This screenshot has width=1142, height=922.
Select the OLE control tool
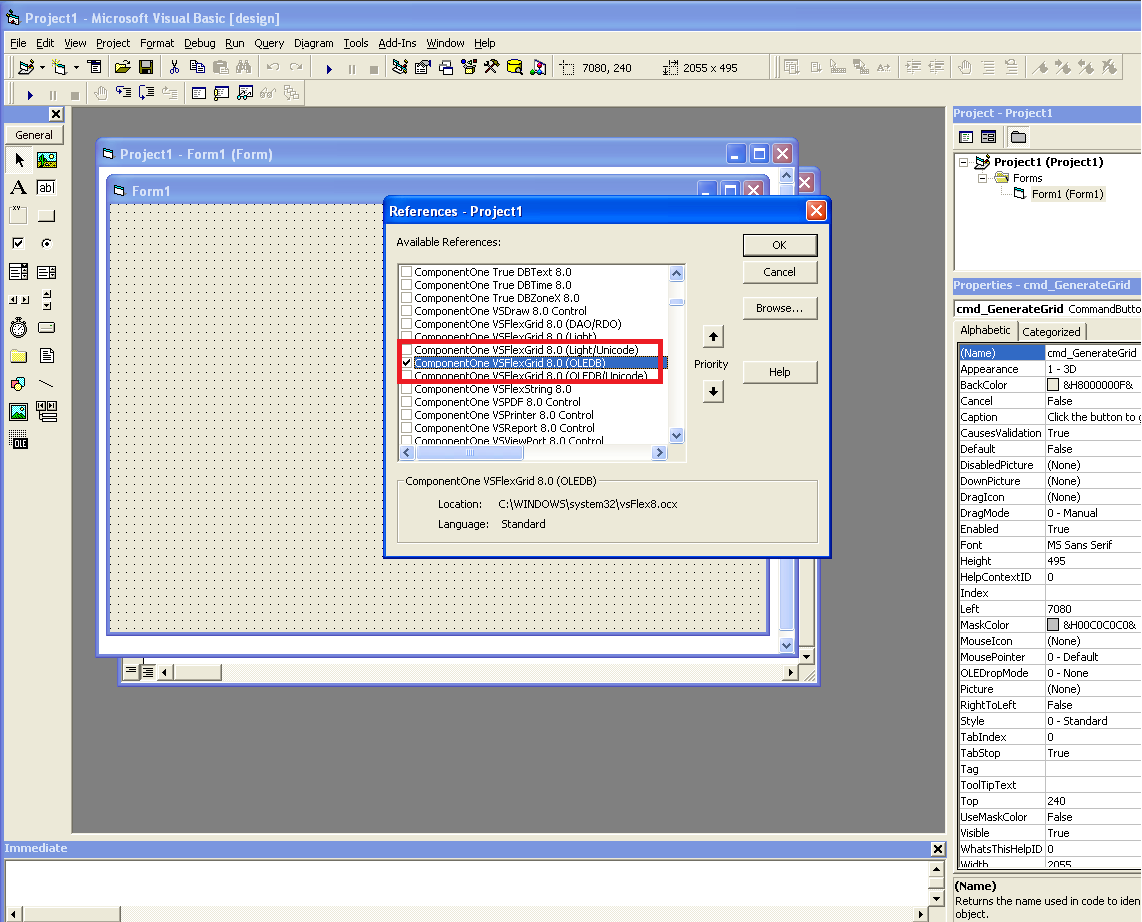(x=19, y=439)
